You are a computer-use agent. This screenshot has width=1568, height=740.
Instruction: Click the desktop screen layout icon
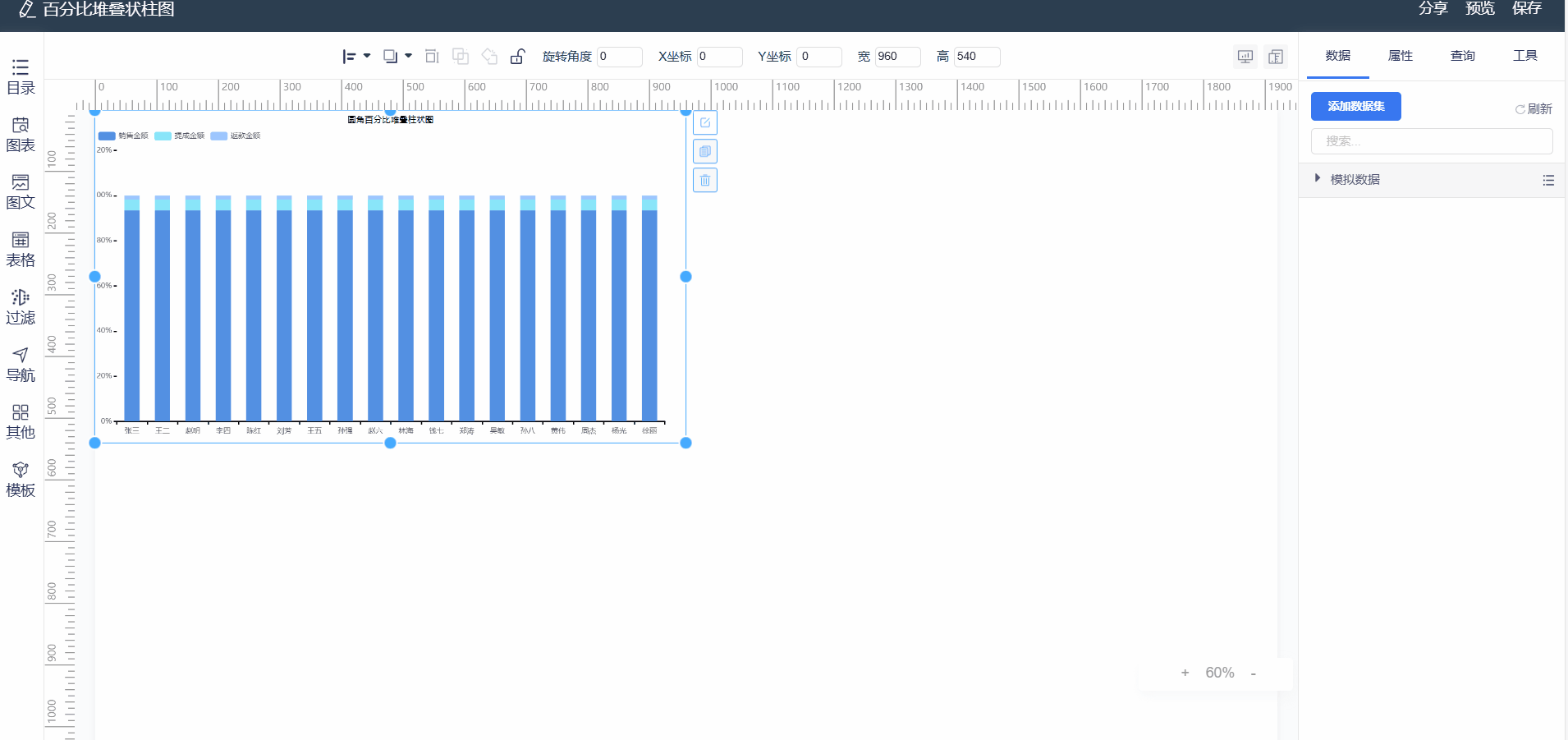point(1245,57)
